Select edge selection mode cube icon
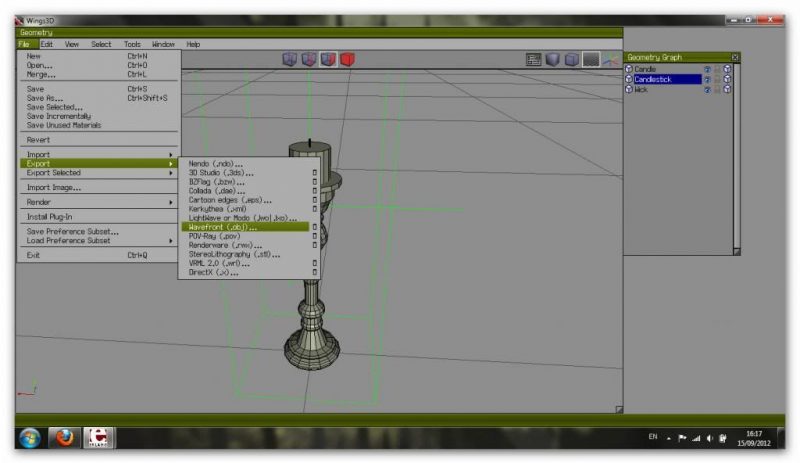Image resolution: width=800 pixels, height=463 pixels. (x=308, y=60)
